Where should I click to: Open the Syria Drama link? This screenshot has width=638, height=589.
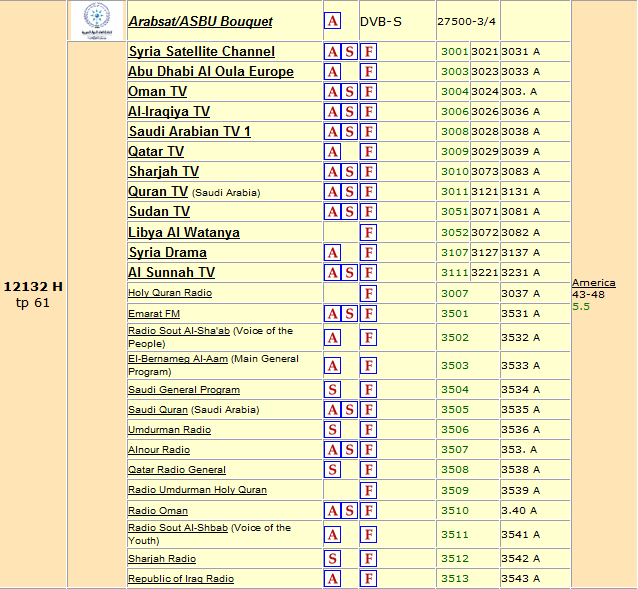pos(168,252)
